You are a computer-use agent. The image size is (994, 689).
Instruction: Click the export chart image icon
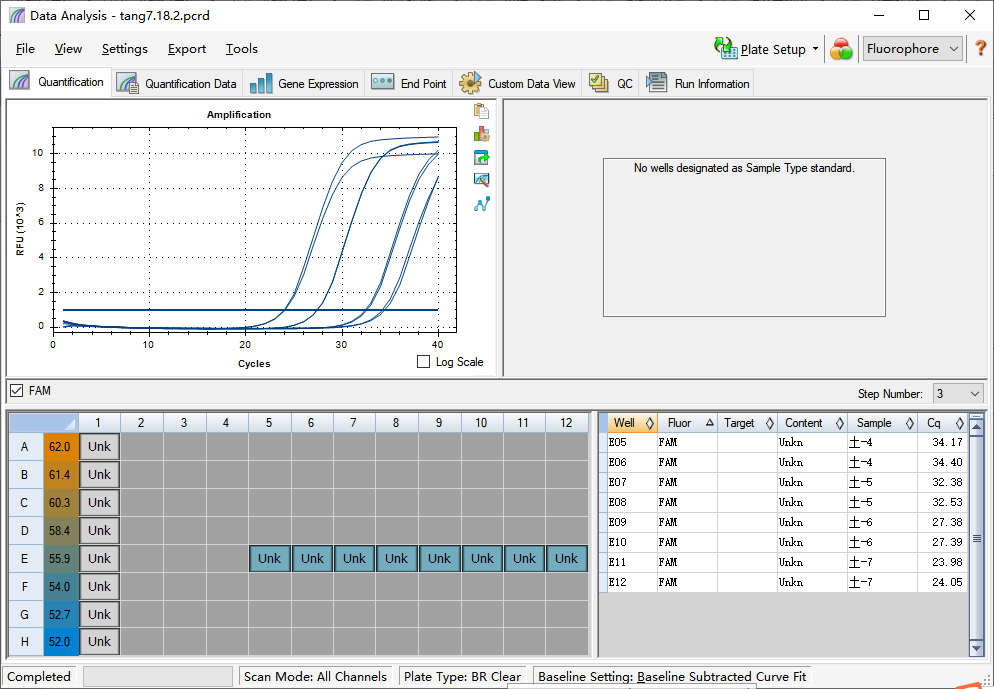pyautogui.click(x=481, y=157)
